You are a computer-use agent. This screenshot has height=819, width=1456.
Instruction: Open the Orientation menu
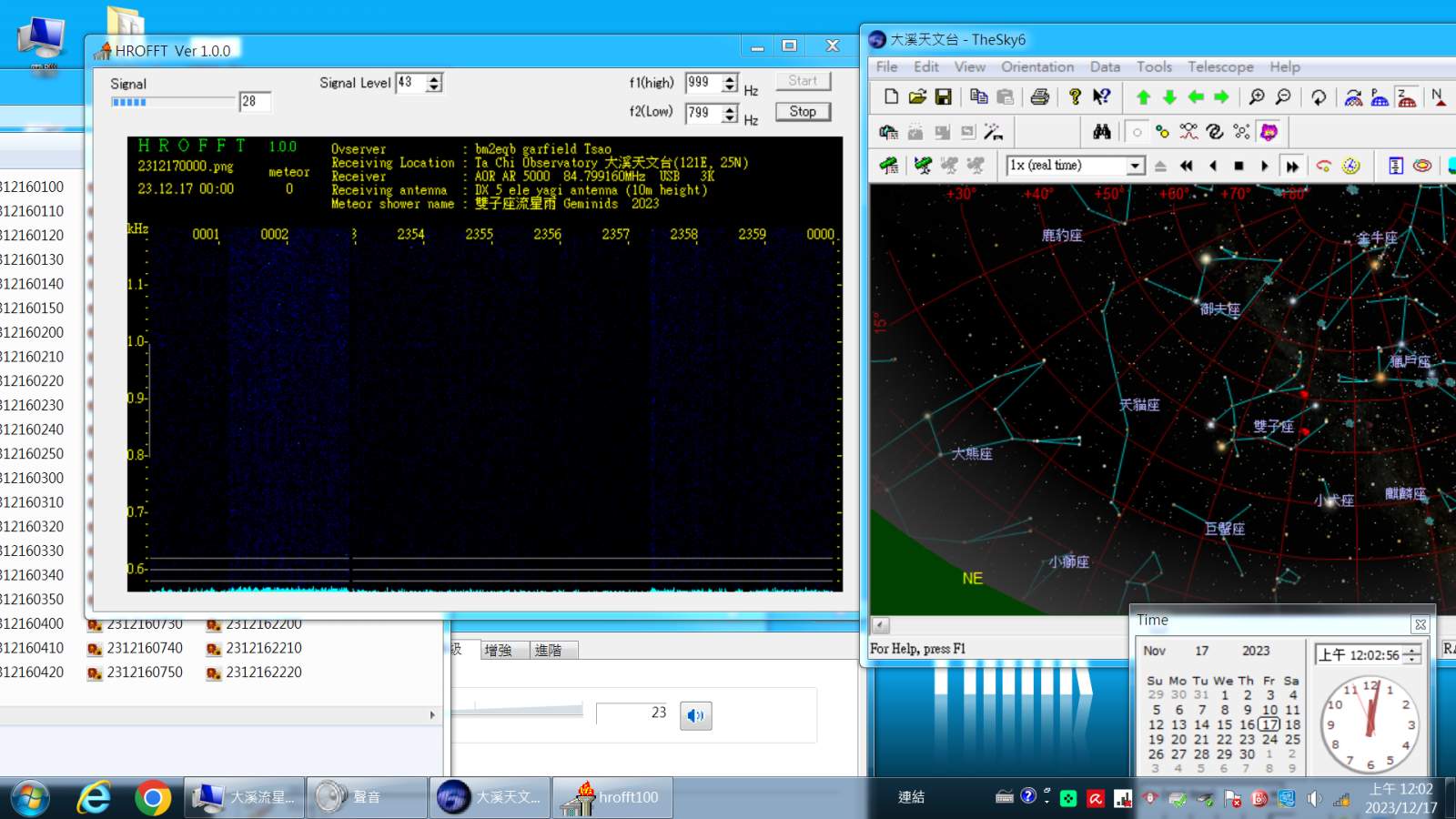(1036, 66)
